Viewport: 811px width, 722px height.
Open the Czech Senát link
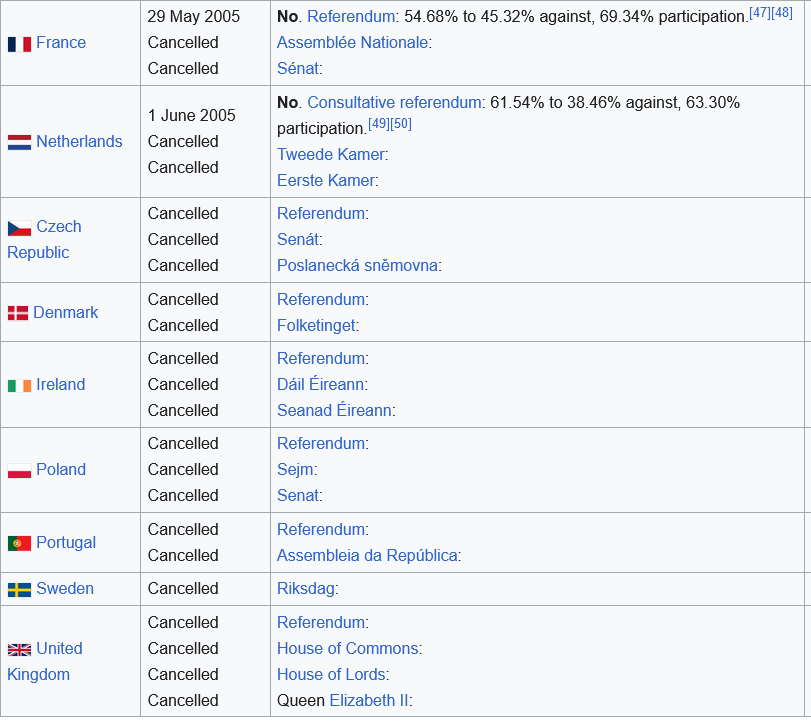click(x=298, y=239)
